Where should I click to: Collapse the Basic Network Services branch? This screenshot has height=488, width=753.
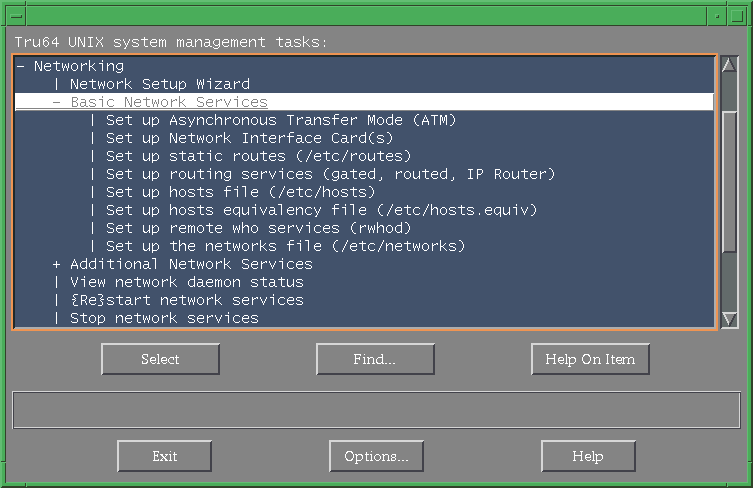click(x=57, y=102)
